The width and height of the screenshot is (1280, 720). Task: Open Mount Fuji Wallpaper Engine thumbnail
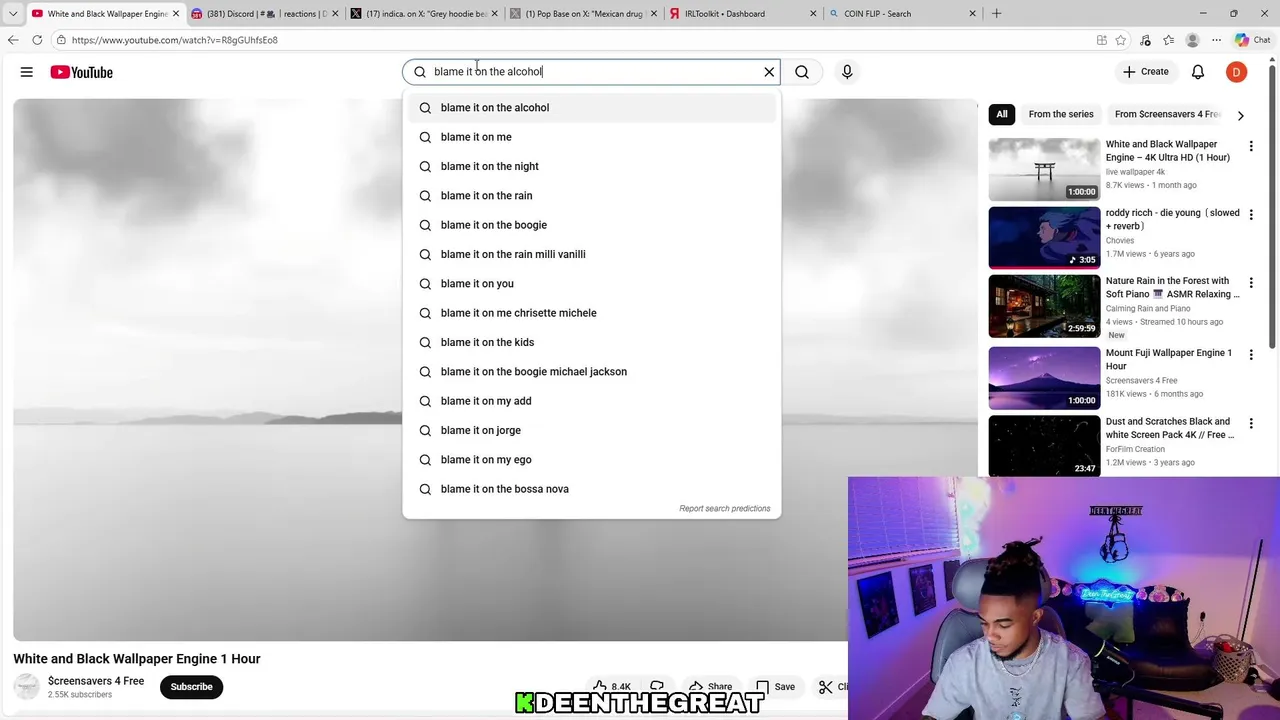coord(1044,378)
